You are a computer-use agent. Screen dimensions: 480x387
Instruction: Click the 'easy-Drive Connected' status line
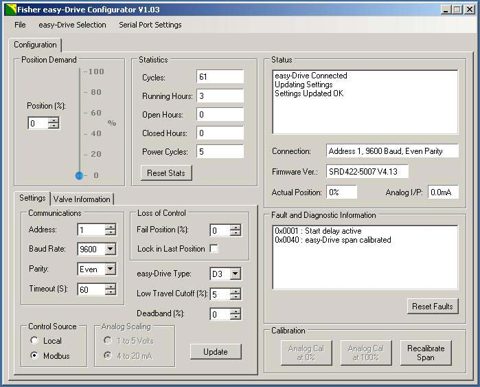point(311,76)
